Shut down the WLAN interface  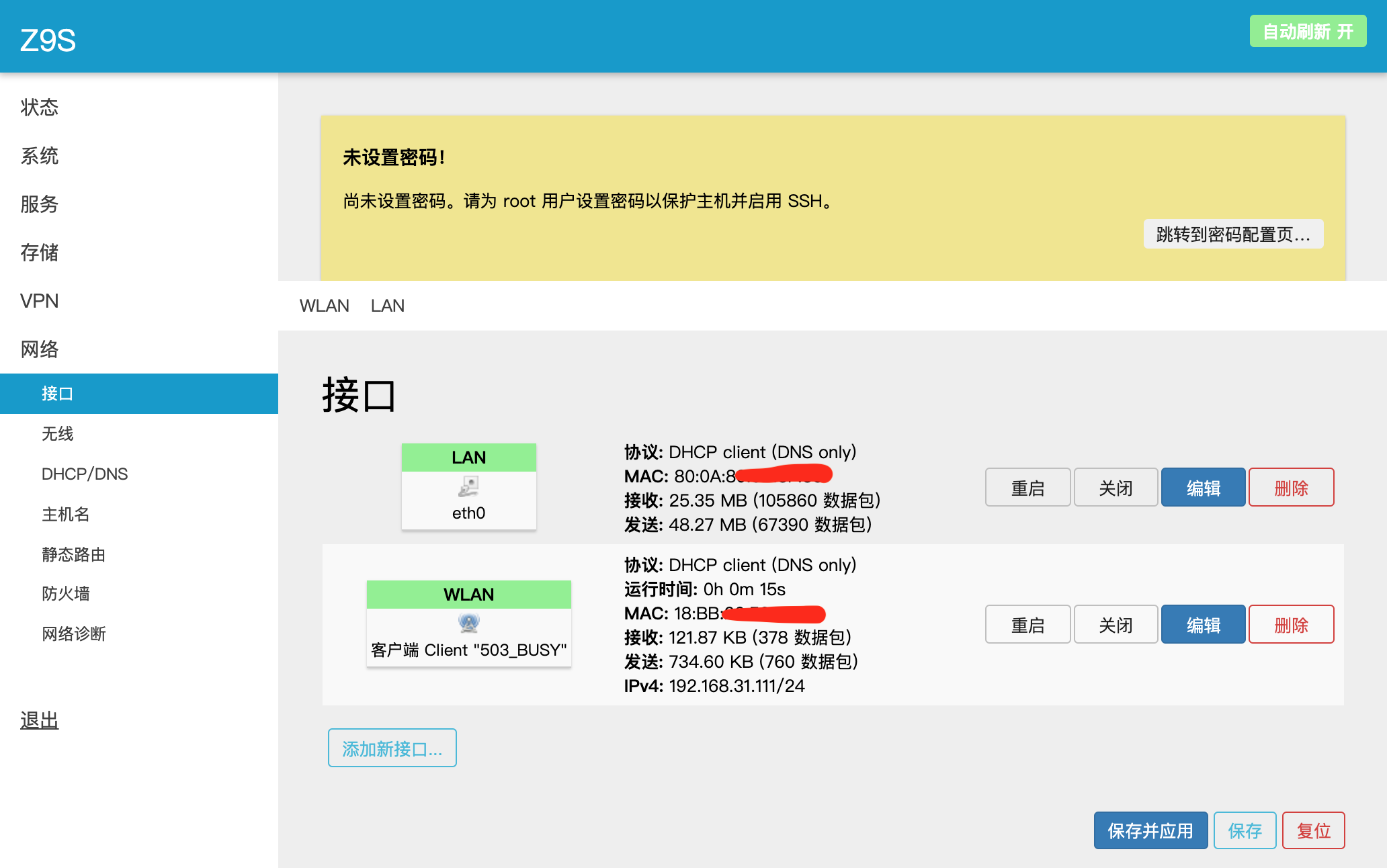[1116, 625]
